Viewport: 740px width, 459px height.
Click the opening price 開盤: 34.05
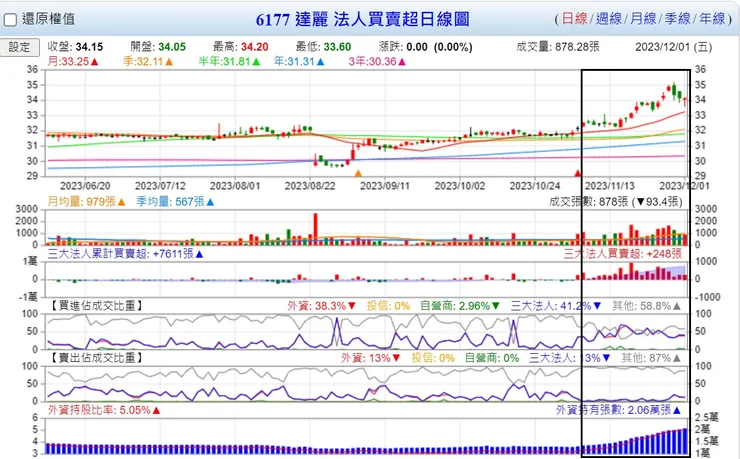[158, 47]
